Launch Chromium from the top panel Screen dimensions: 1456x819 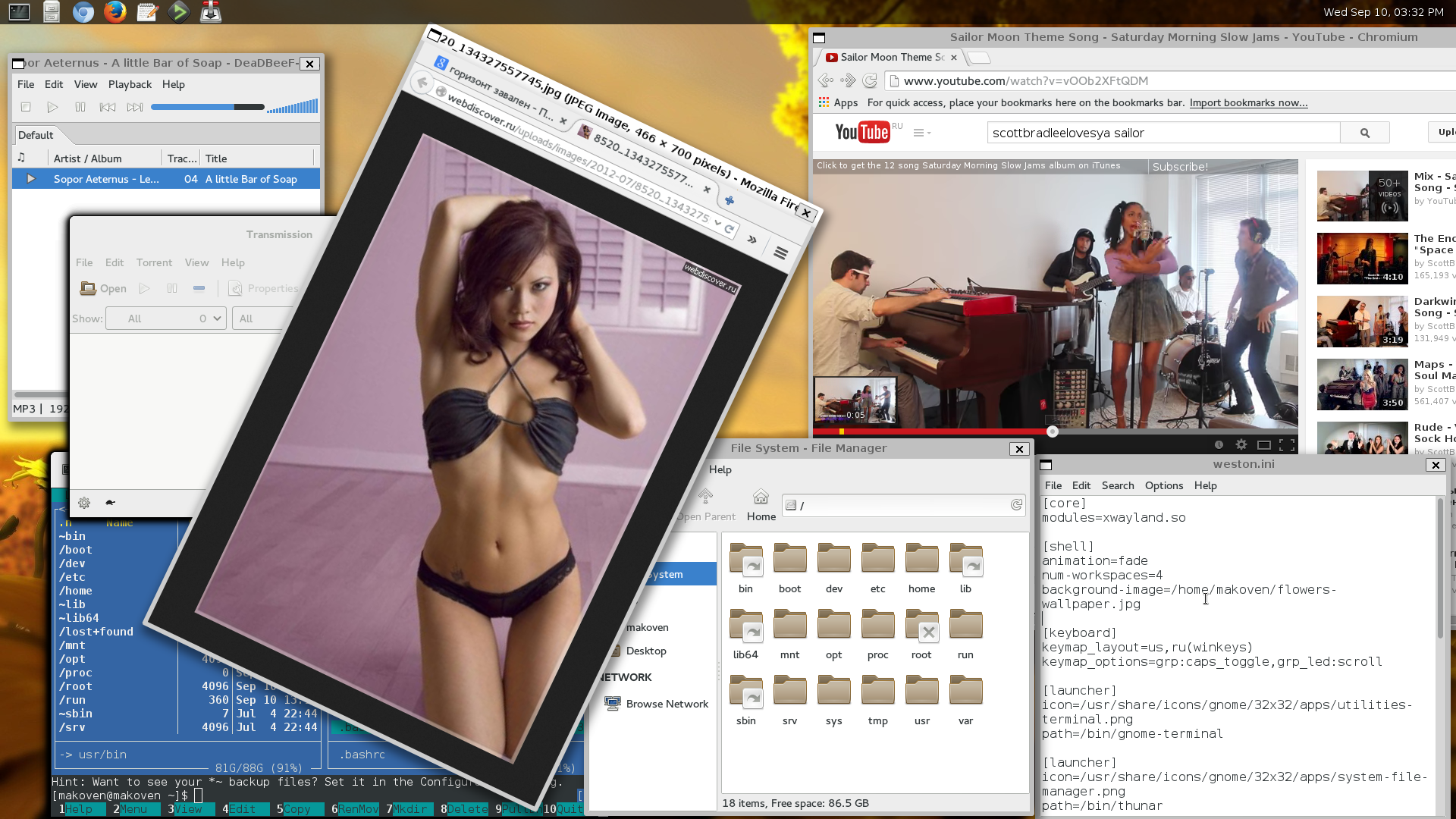[83, 12]
